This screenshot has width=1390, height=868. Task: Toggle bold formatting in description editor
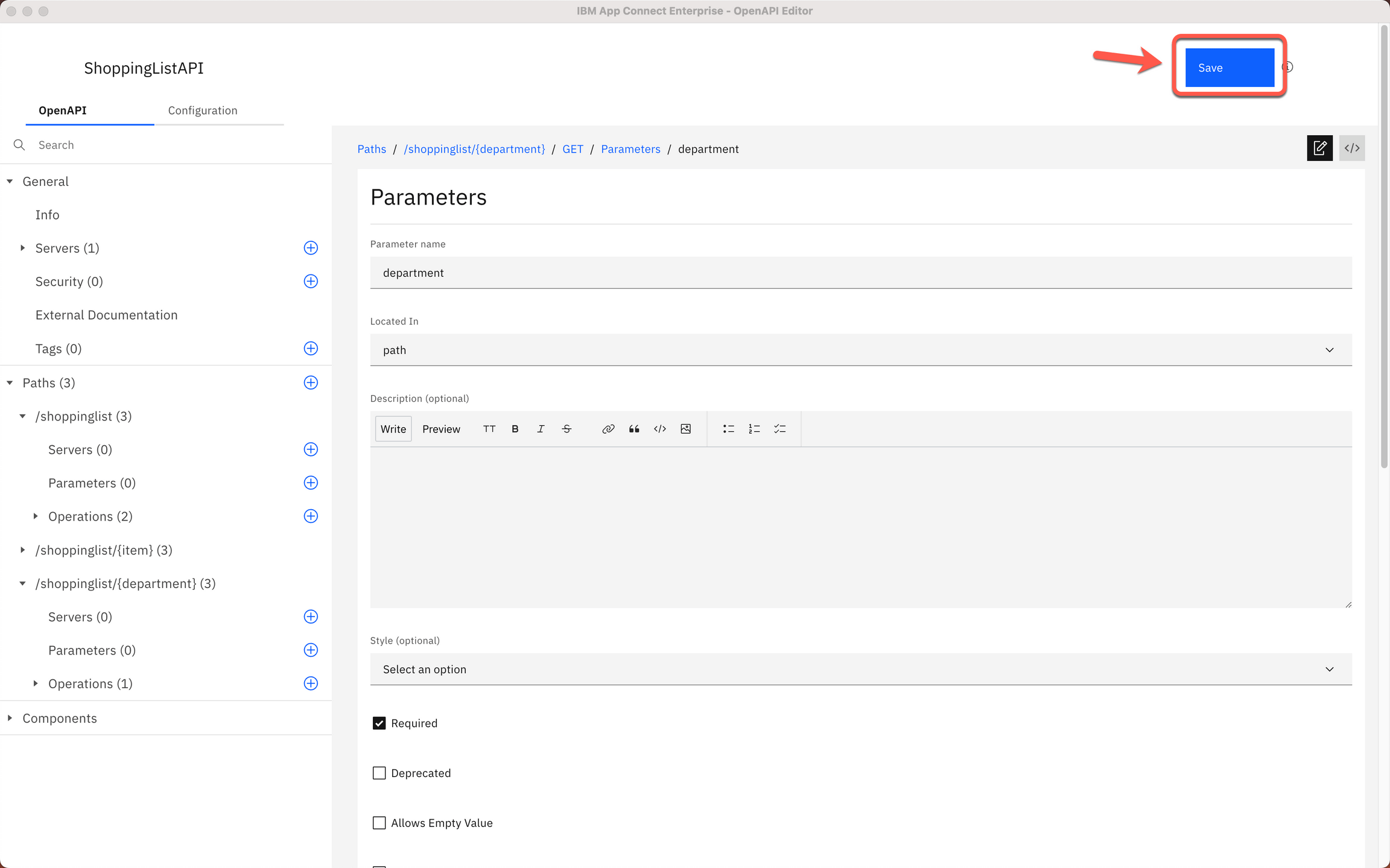515,428
